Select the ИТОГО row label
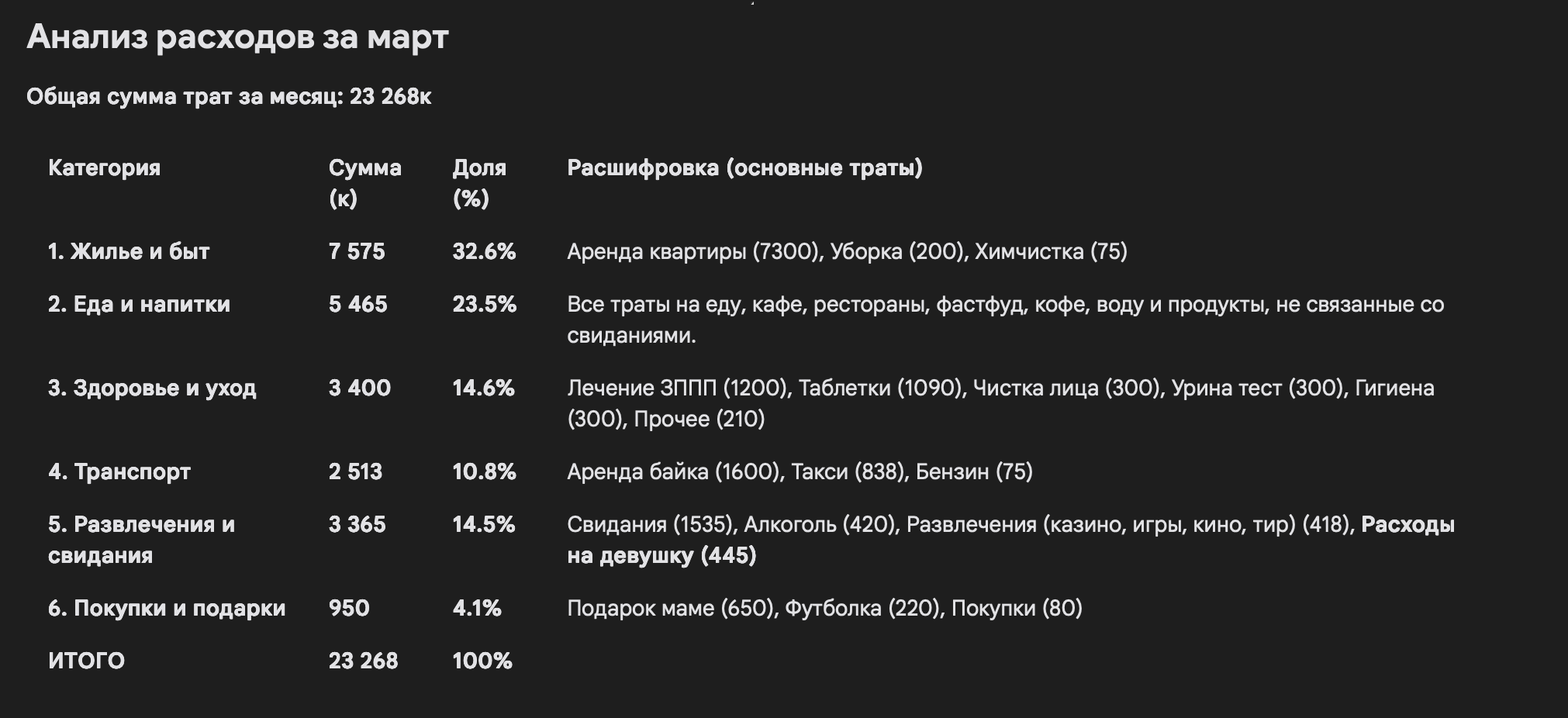The width and height of the screenshot is (1568, 718). pos(86,661)
